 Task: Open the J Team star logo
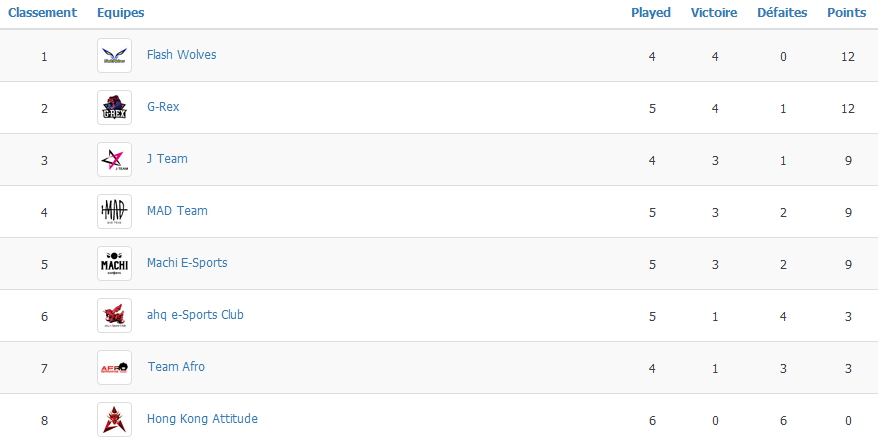pos(114,160)
